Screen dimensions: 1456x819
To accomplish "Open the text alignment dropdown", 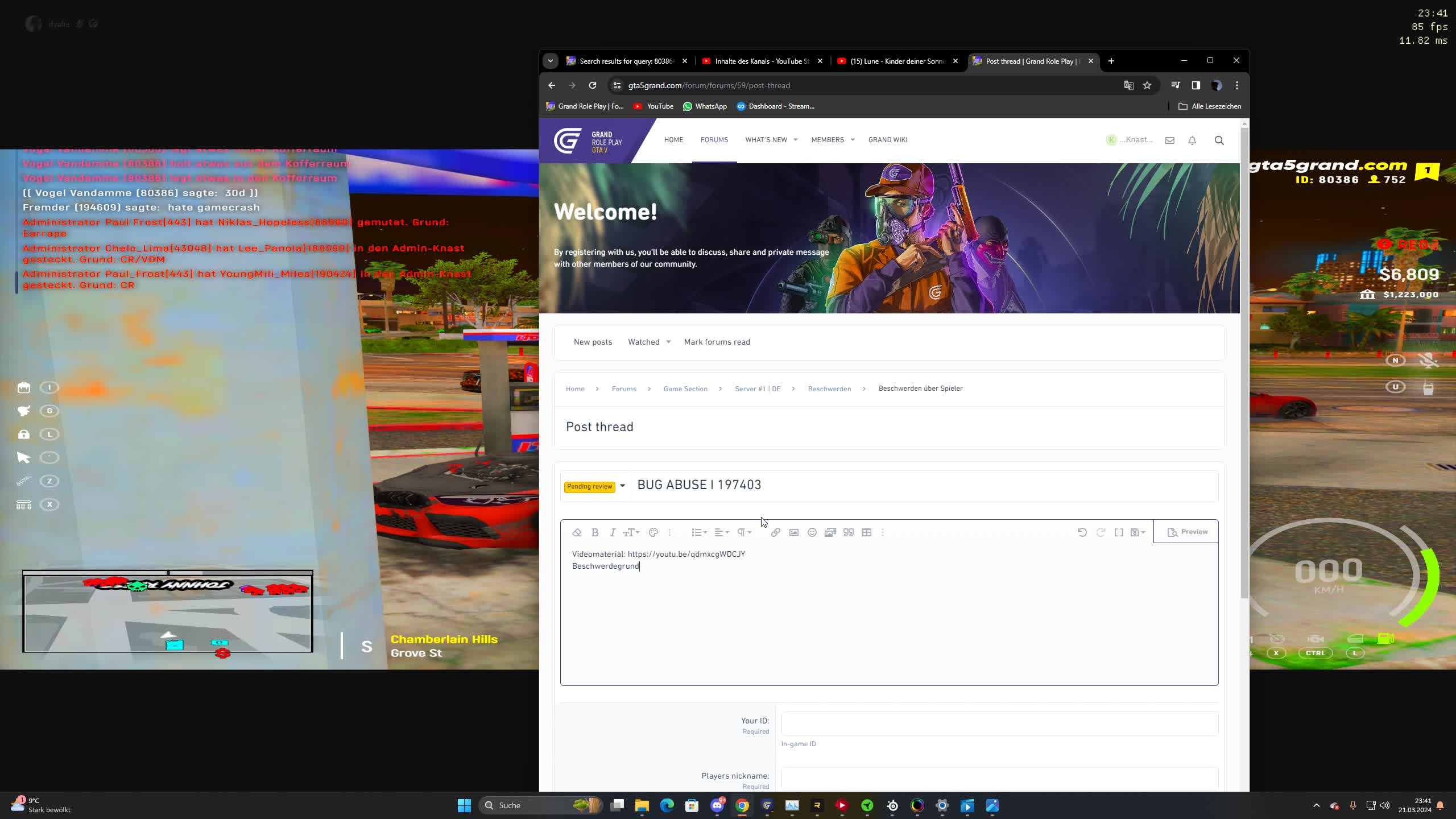I will (722, 532).
